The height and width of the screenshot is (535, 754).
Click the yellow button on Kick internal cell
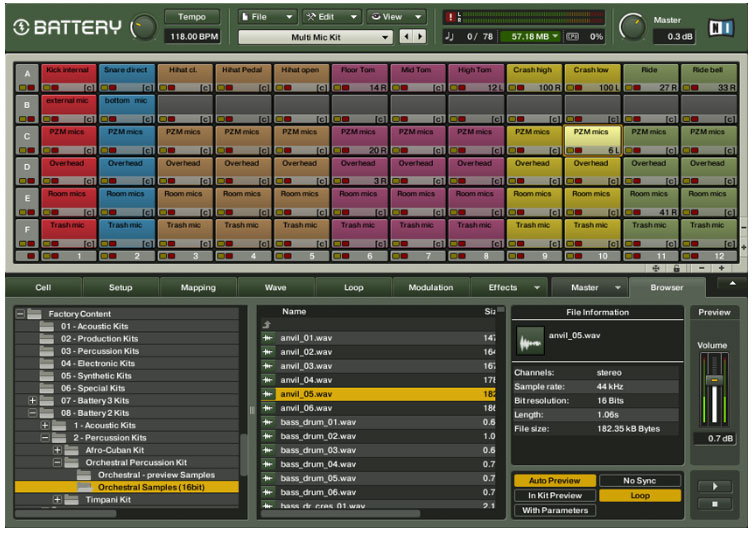(47, 88)
